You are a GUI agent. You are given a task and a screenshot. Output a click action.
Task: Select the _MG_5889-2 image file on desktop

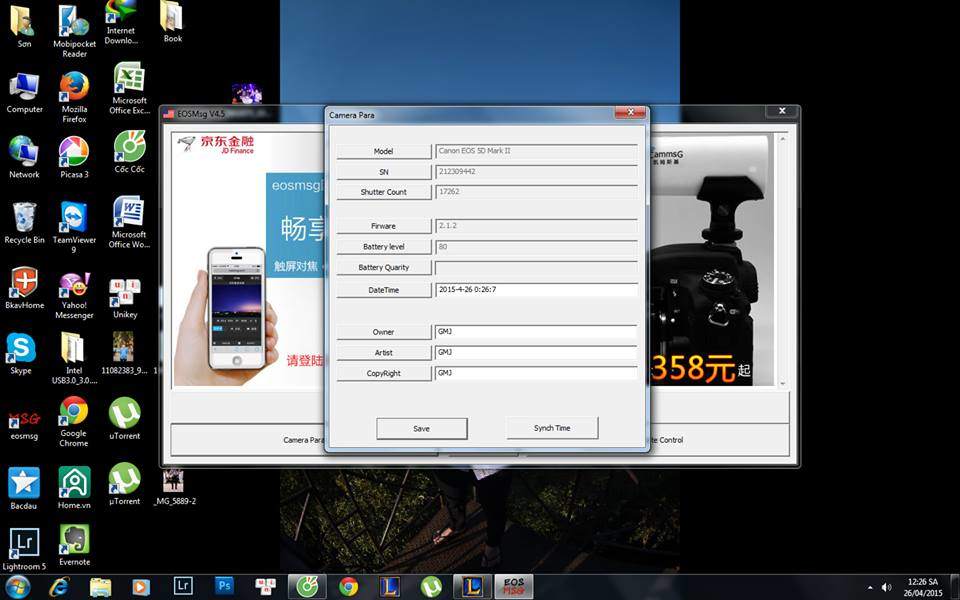(174, 487)
